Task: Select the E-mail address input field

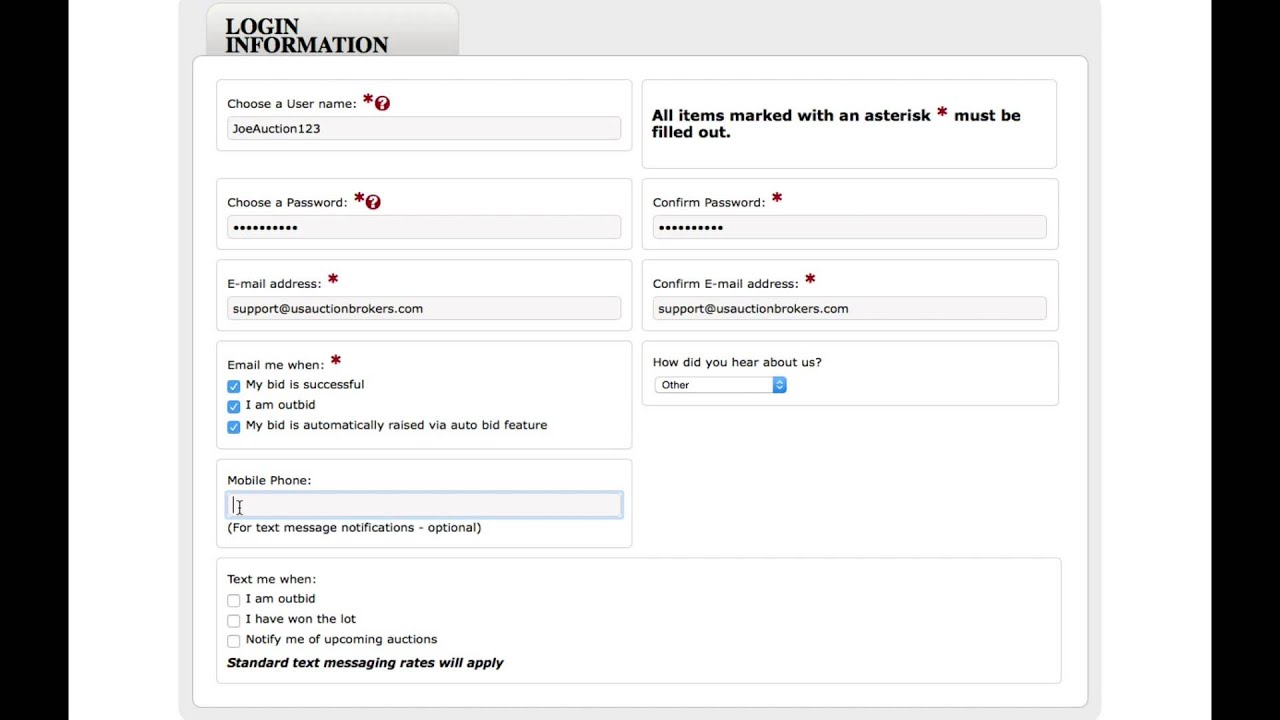Action: (x=424, y=308)
